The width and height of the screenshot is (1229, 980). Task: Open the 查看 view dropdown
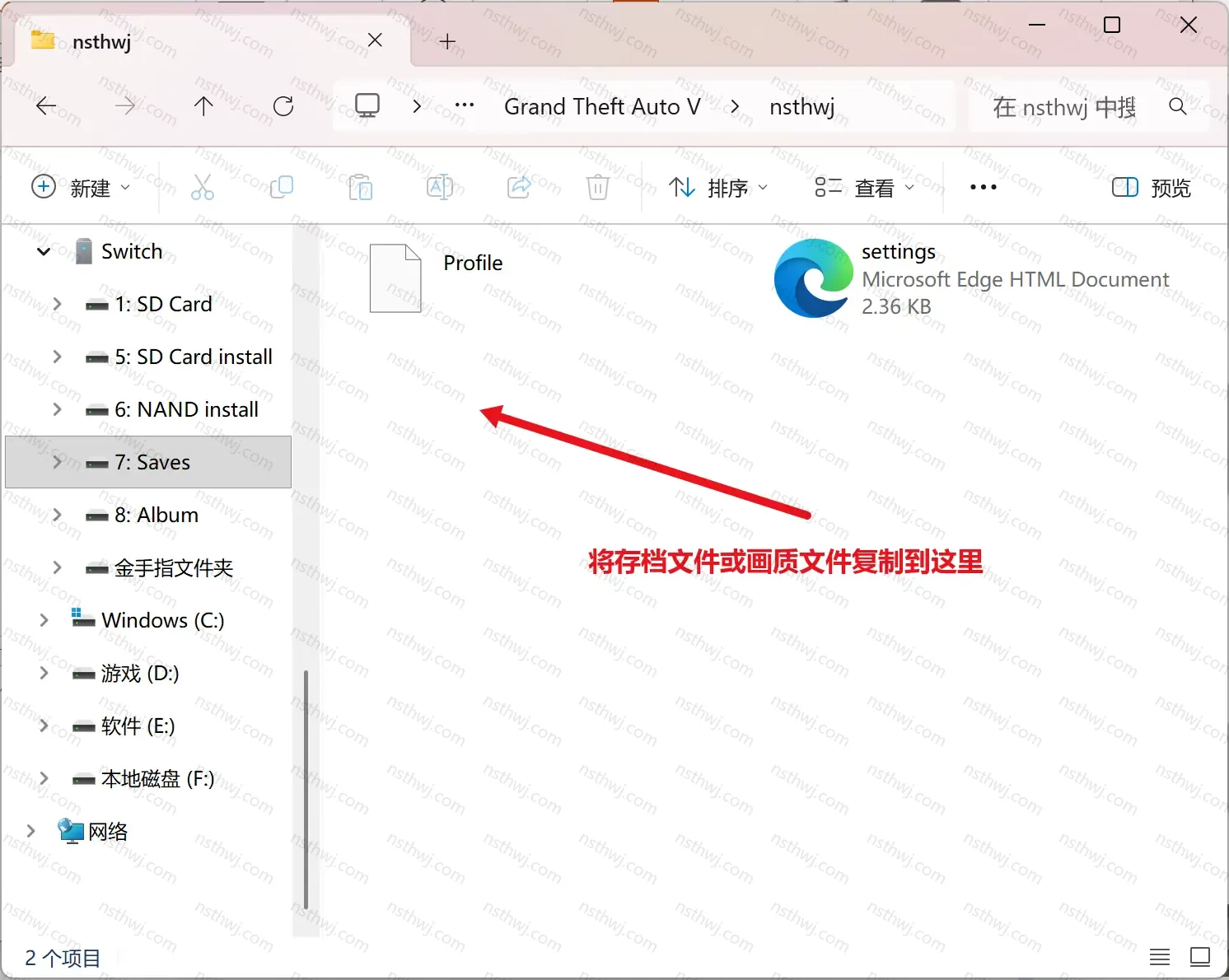pos(865,188)
